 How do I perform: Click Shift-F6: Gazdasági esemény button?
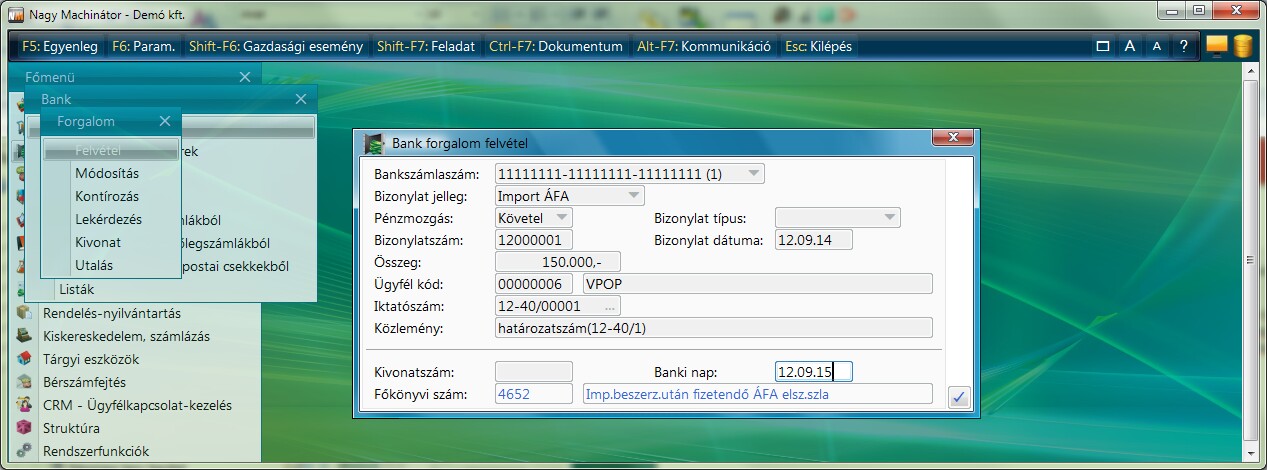(275, 46)
